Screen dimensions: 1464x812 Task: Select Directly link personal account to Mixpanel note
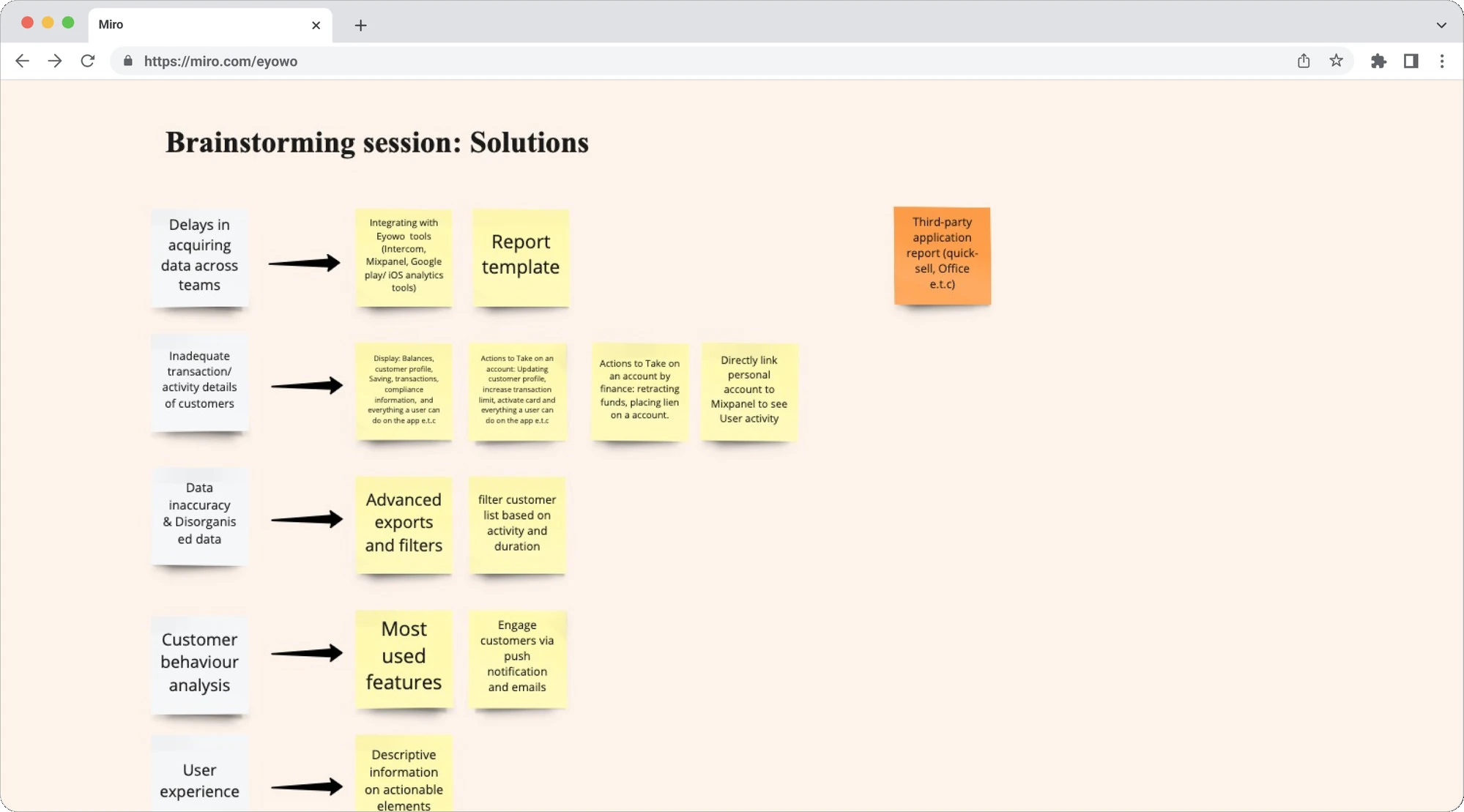coord(748,392)
